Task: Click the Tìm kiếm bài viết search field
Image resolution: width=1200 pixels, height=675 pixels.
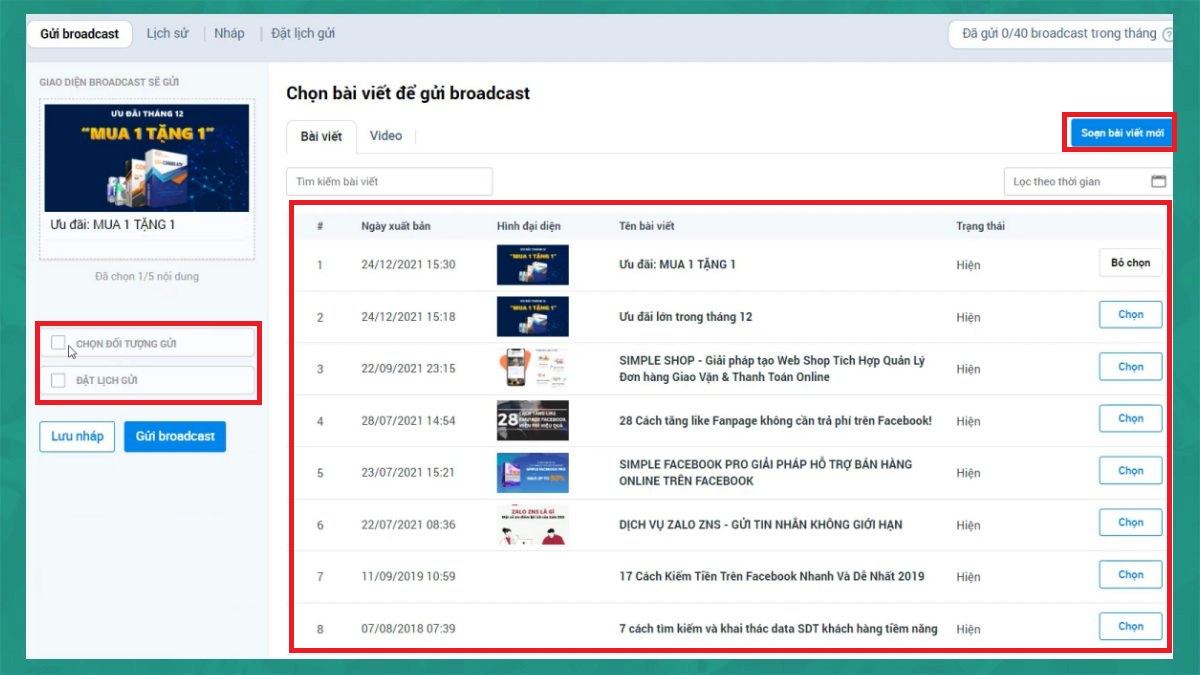Action: coord(389,182)
